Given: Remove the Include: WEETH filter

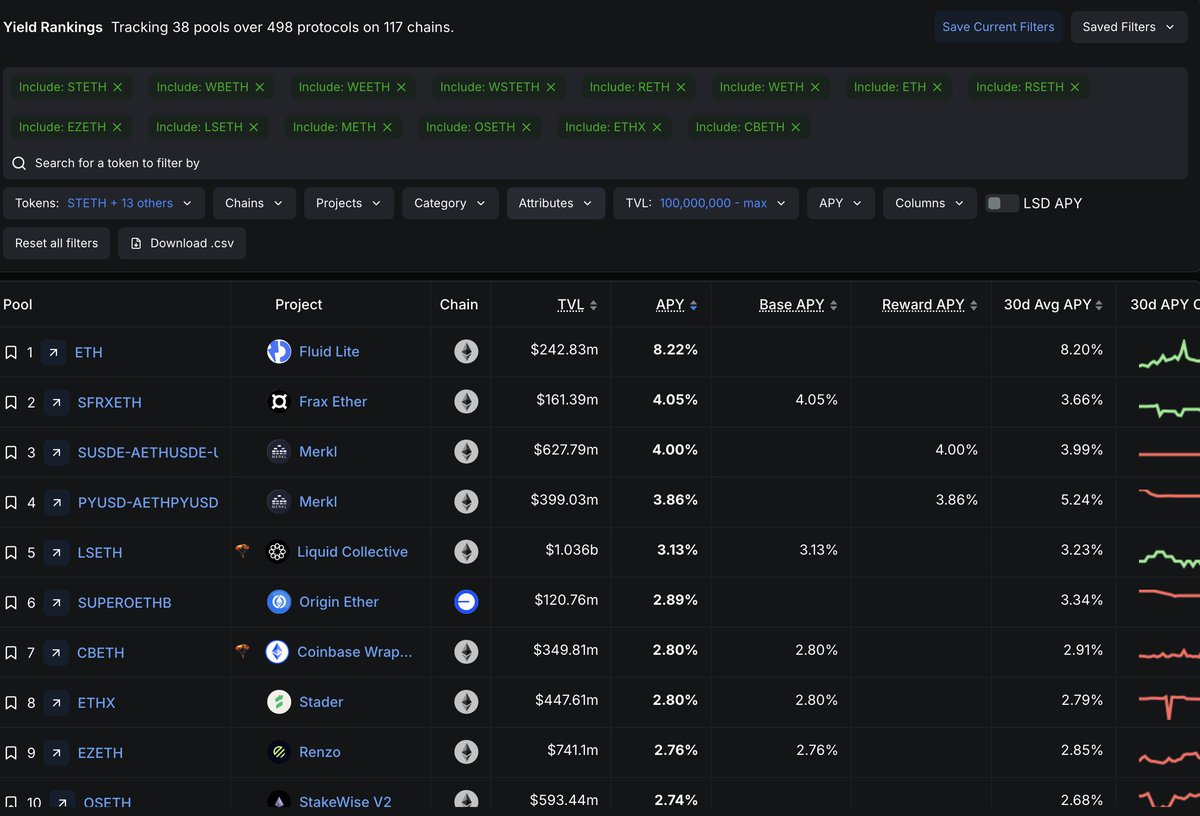Looking at the screenshot, I should click(x=401, y=87).
